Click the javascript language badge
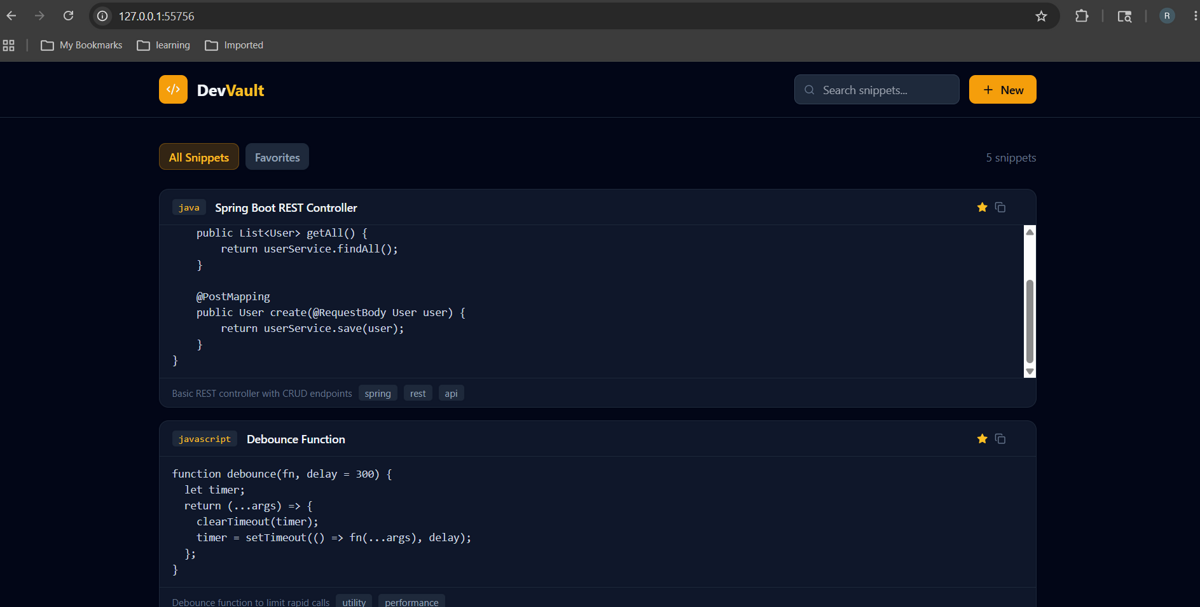Screen dimensions: 1200x607 click(x=205, y=439)
